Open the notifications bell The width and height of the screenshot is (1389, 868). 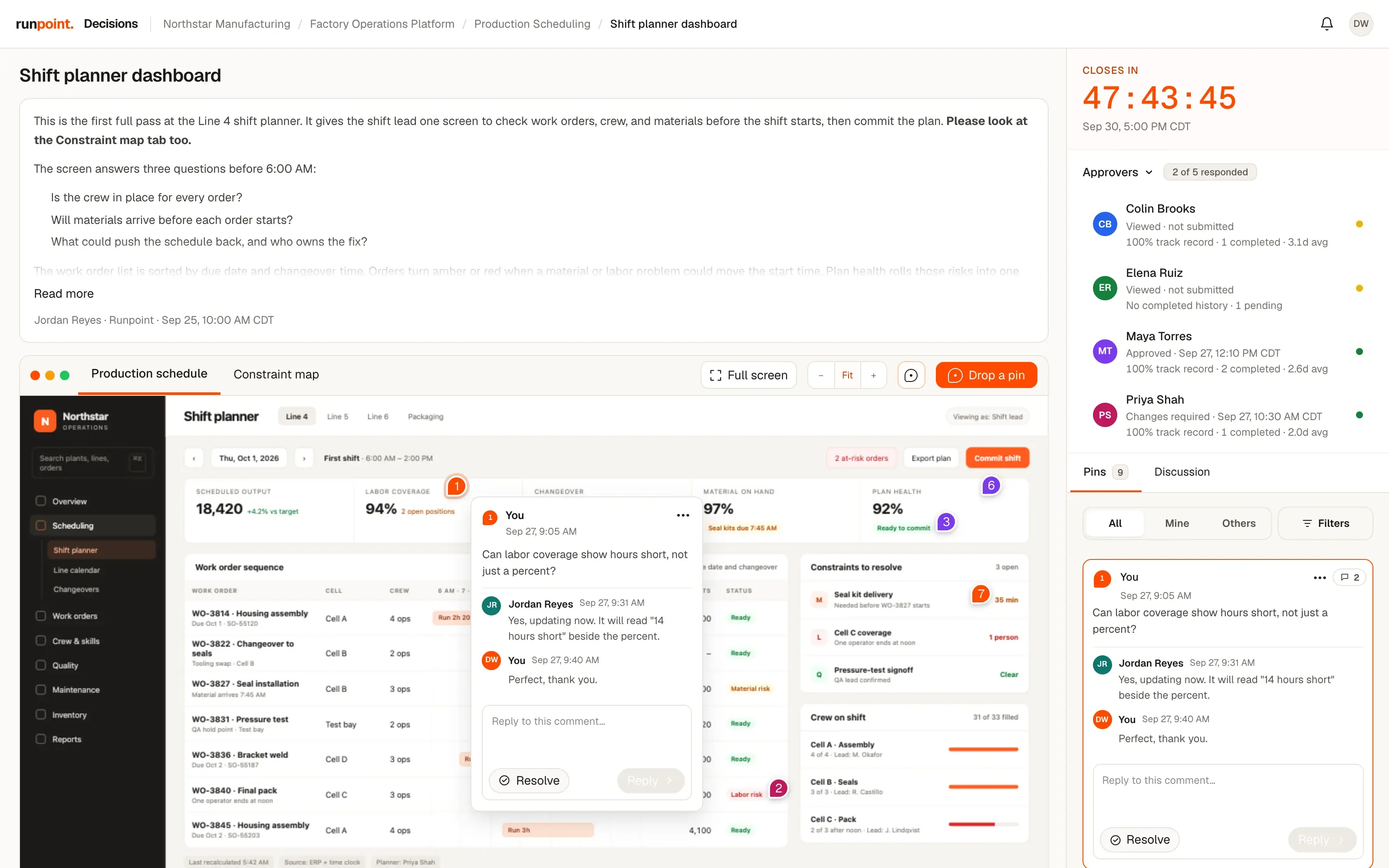[1326, 23]
